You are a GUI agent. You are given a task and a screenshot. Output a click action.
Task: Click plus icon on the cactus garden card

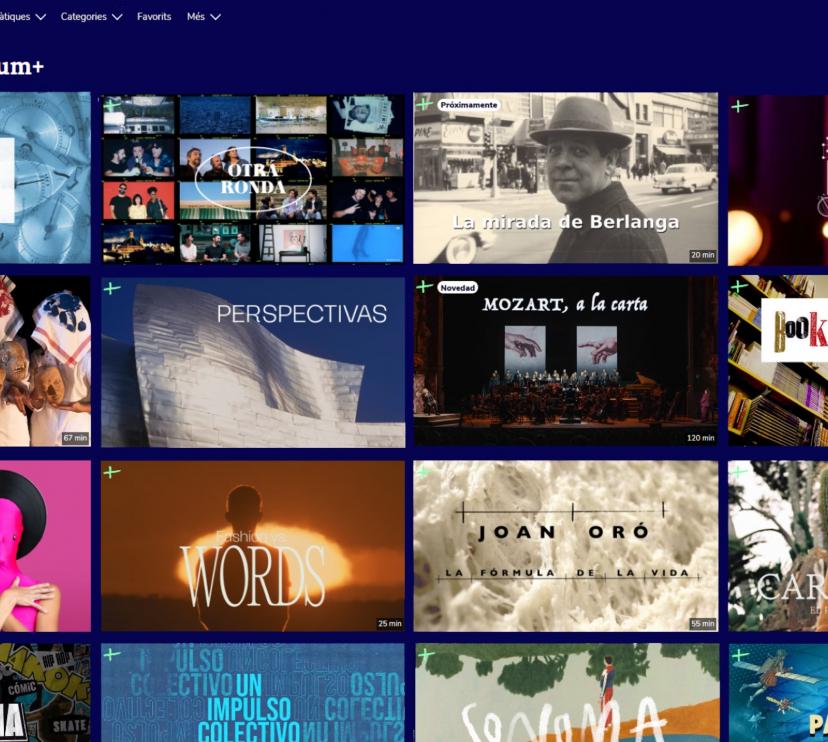(739, 472)
